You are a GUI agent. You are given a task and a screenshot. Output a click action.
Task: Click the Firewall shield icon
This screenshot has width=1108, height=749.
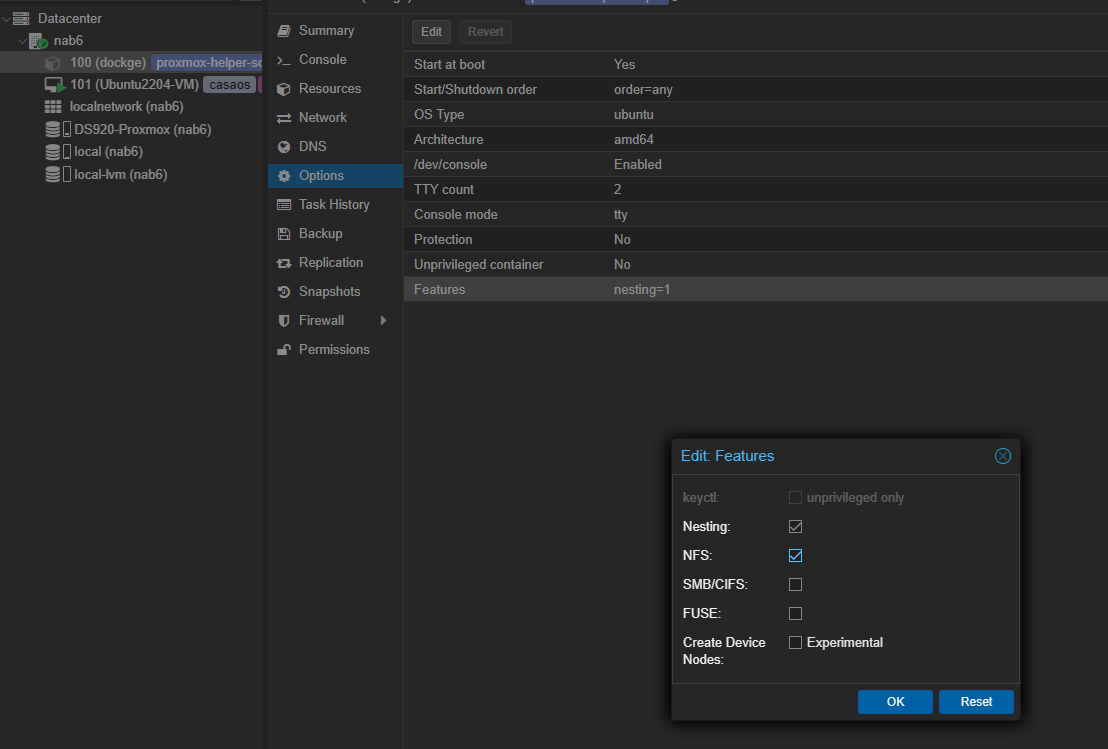(284, 321)
